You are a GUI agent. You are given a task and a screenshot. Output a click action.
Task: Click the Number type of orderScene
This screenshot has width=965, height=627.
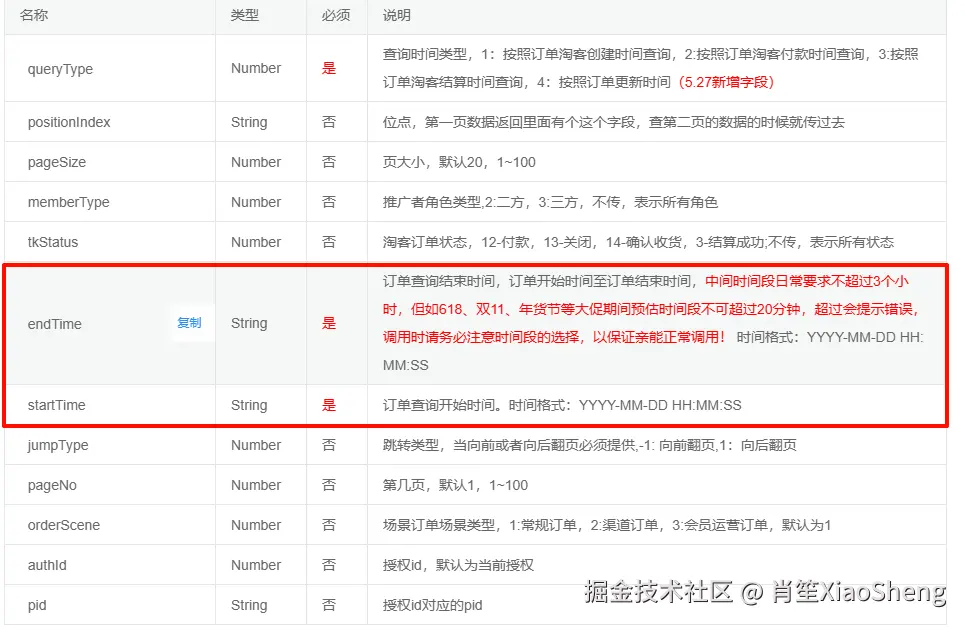[x=256, y=525]
